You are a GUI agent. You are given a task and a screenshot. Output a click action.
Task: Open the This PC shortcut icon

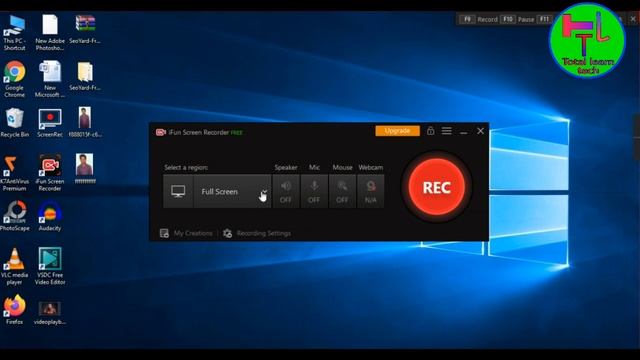(14, 33)
